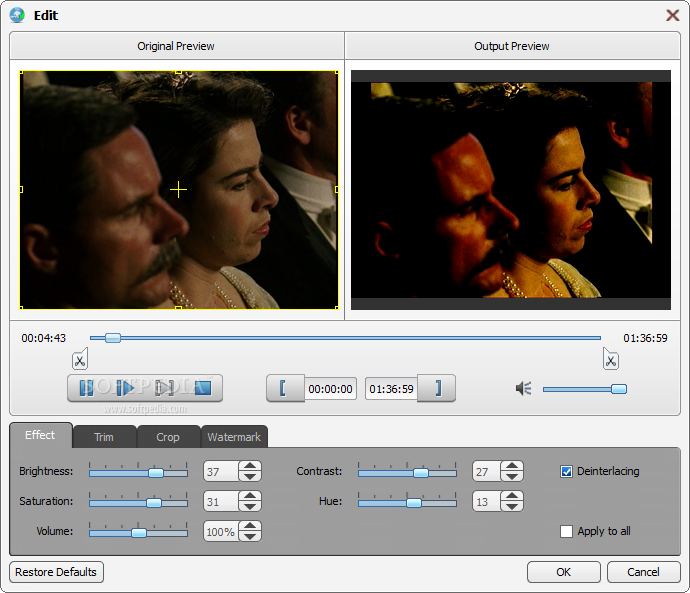690x593 pixels.
Task: Click the Cancel button
Action: coord(643,572)
